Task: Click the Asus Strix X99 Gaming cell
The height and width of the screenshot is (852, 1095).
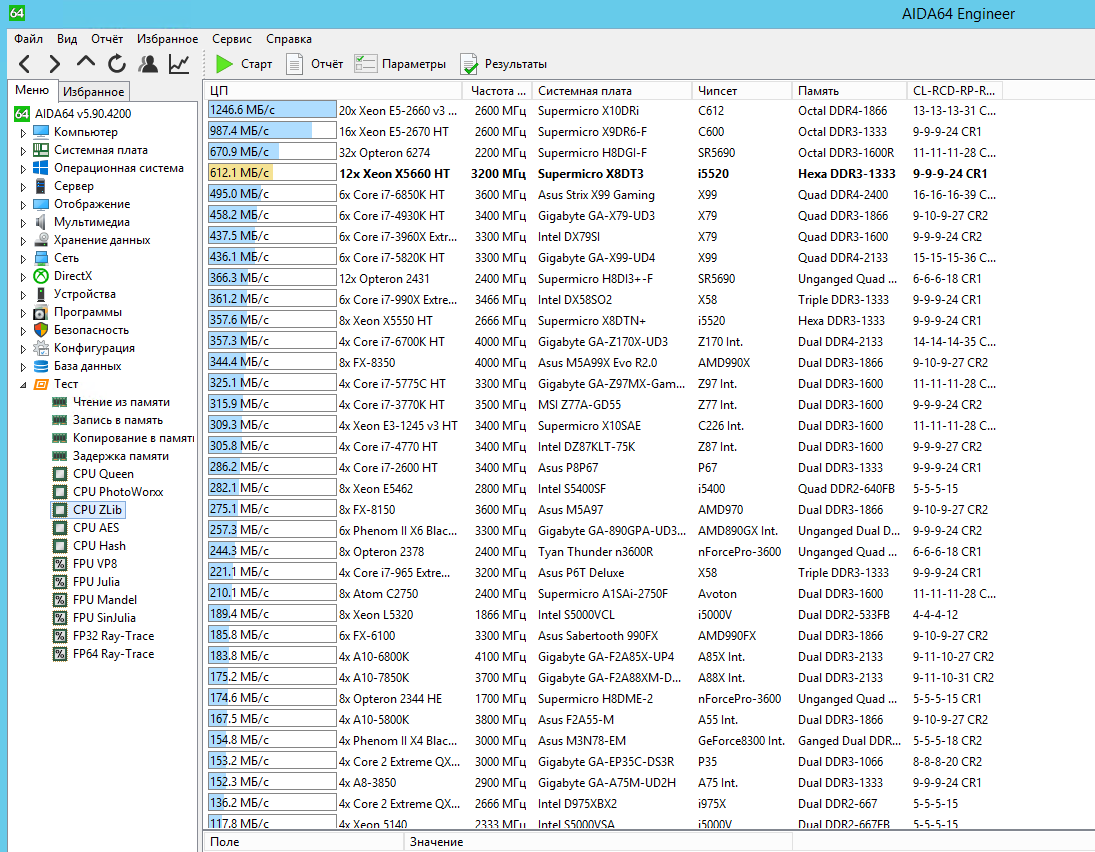Action: point(596,195)
